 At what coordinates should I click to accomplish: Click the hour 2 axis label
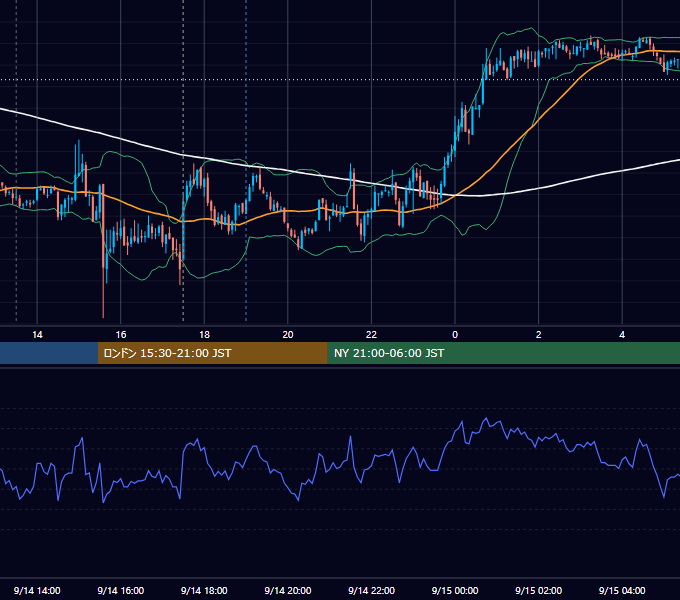pos(539,334)
